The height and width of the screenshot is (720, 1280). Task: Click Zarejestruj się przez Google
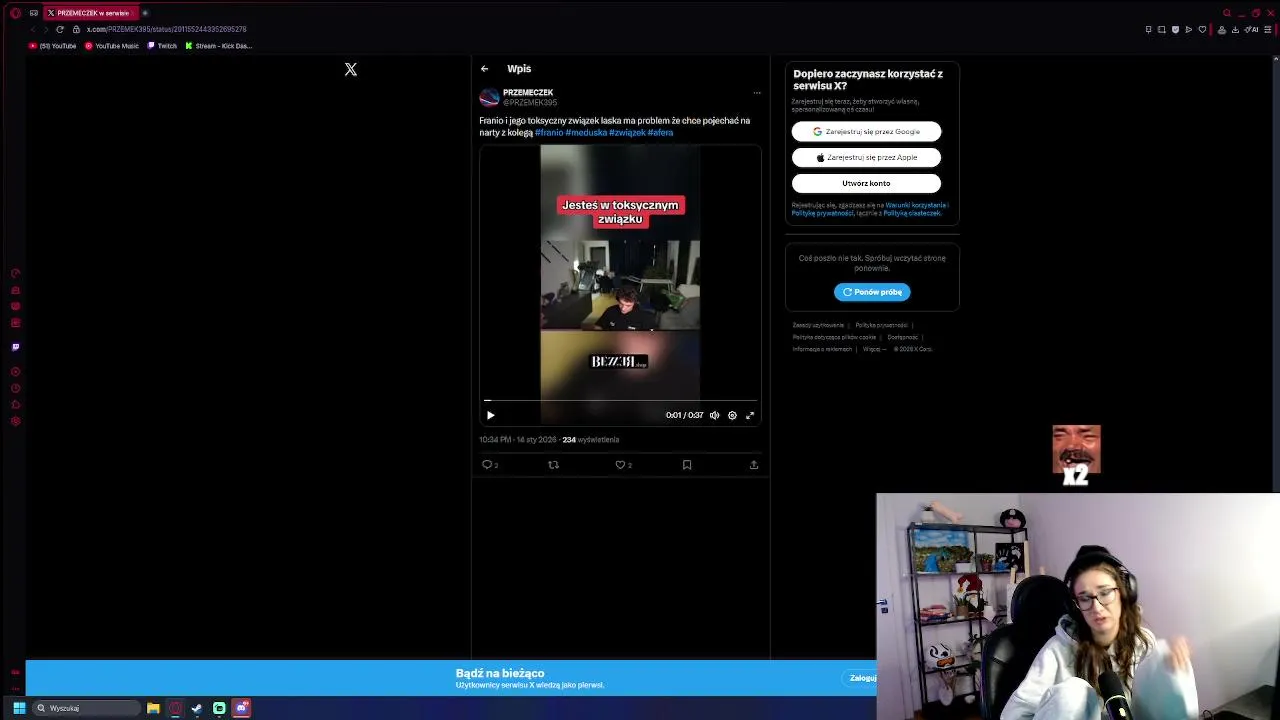pyautogui.click(x=866, y=131)
